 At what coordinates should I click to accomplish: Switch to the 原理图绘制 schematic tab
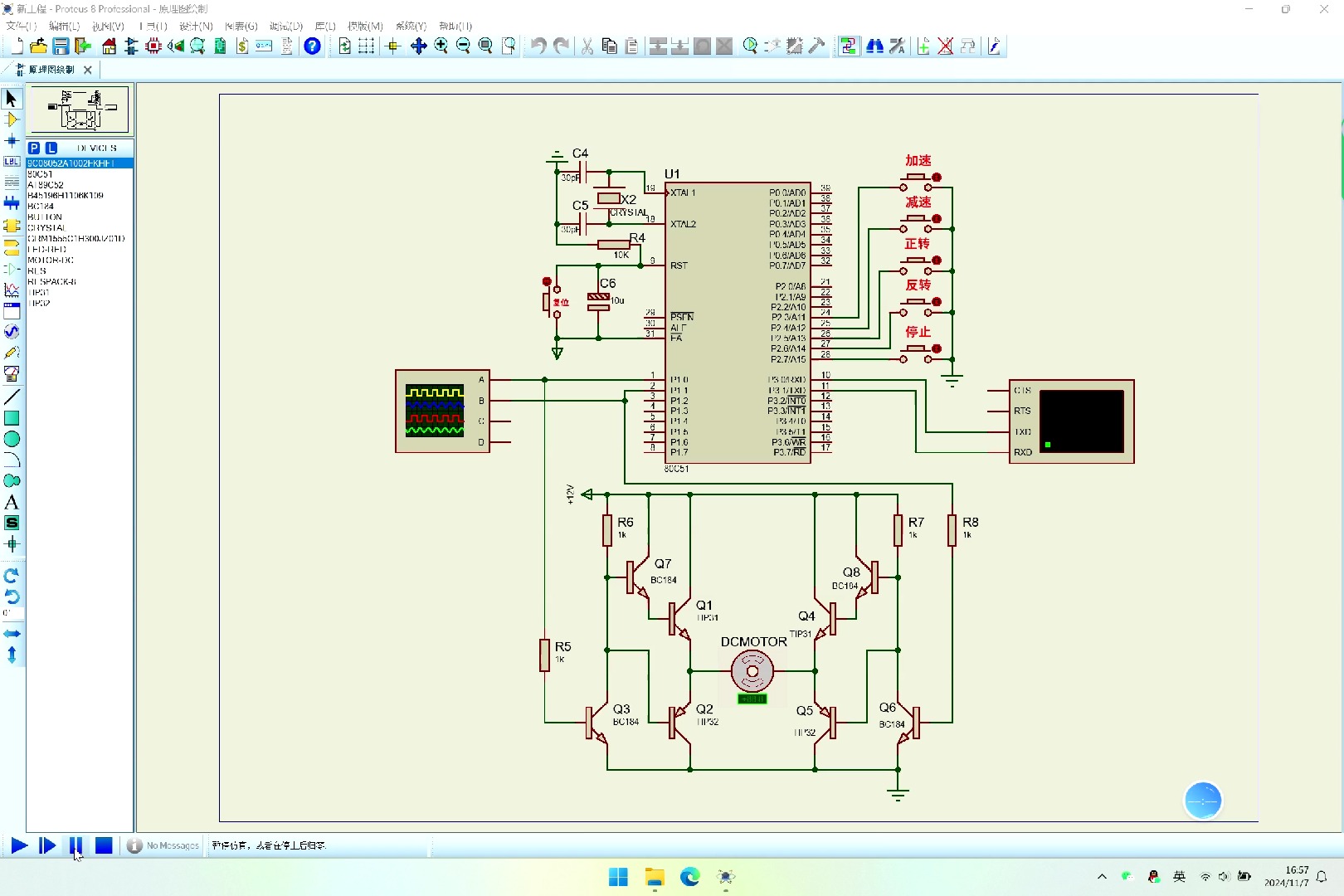pyautogui.click(x=51, y=70)
